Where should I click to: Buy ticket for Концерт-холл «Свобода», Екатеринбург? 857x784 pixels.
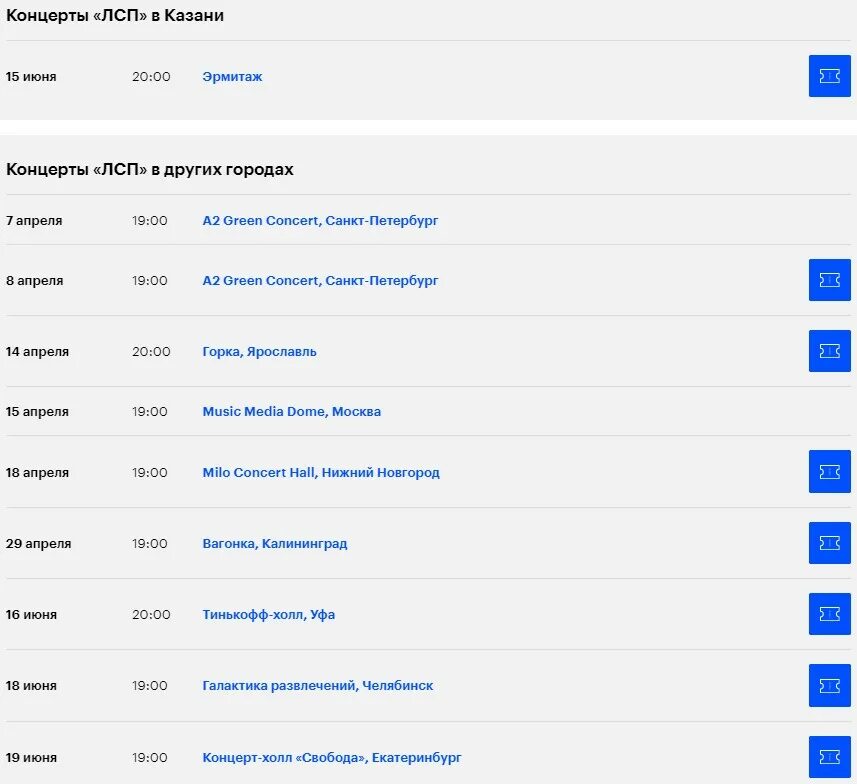tap(829, 757)
